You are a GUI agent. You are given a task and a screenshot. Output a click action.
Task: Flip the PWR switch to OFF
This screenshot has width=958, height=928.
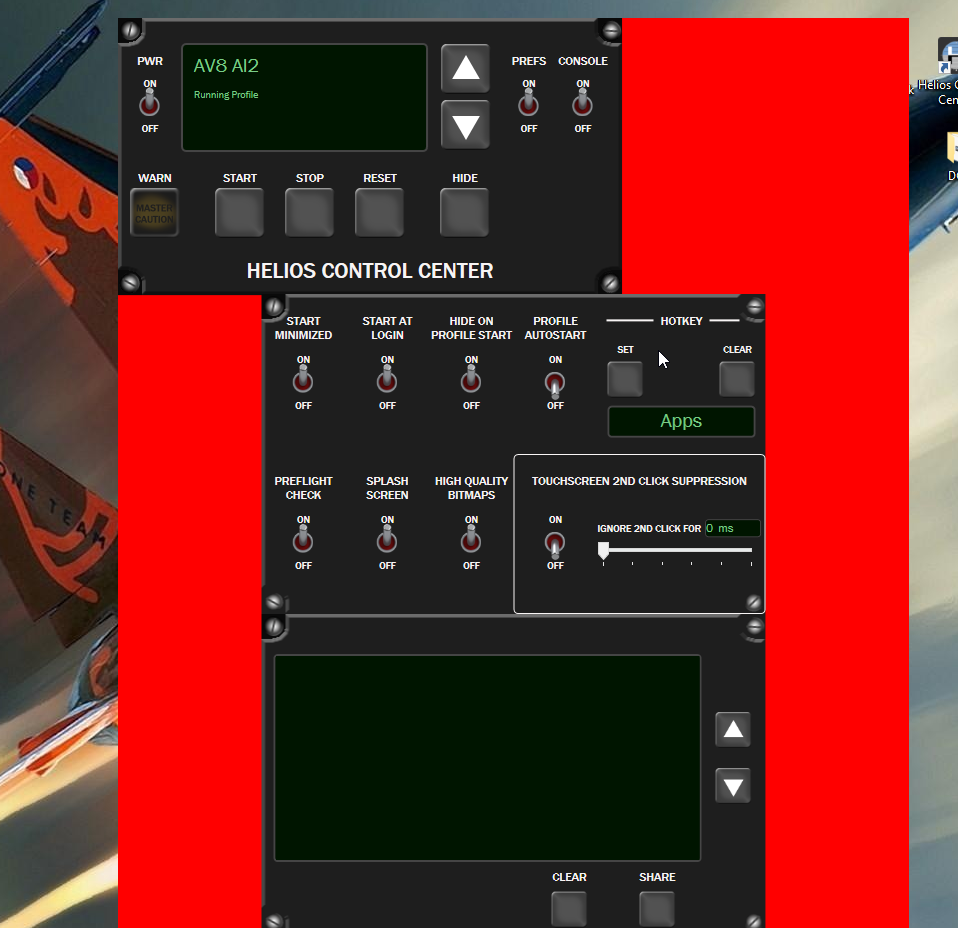click(149, 100)
